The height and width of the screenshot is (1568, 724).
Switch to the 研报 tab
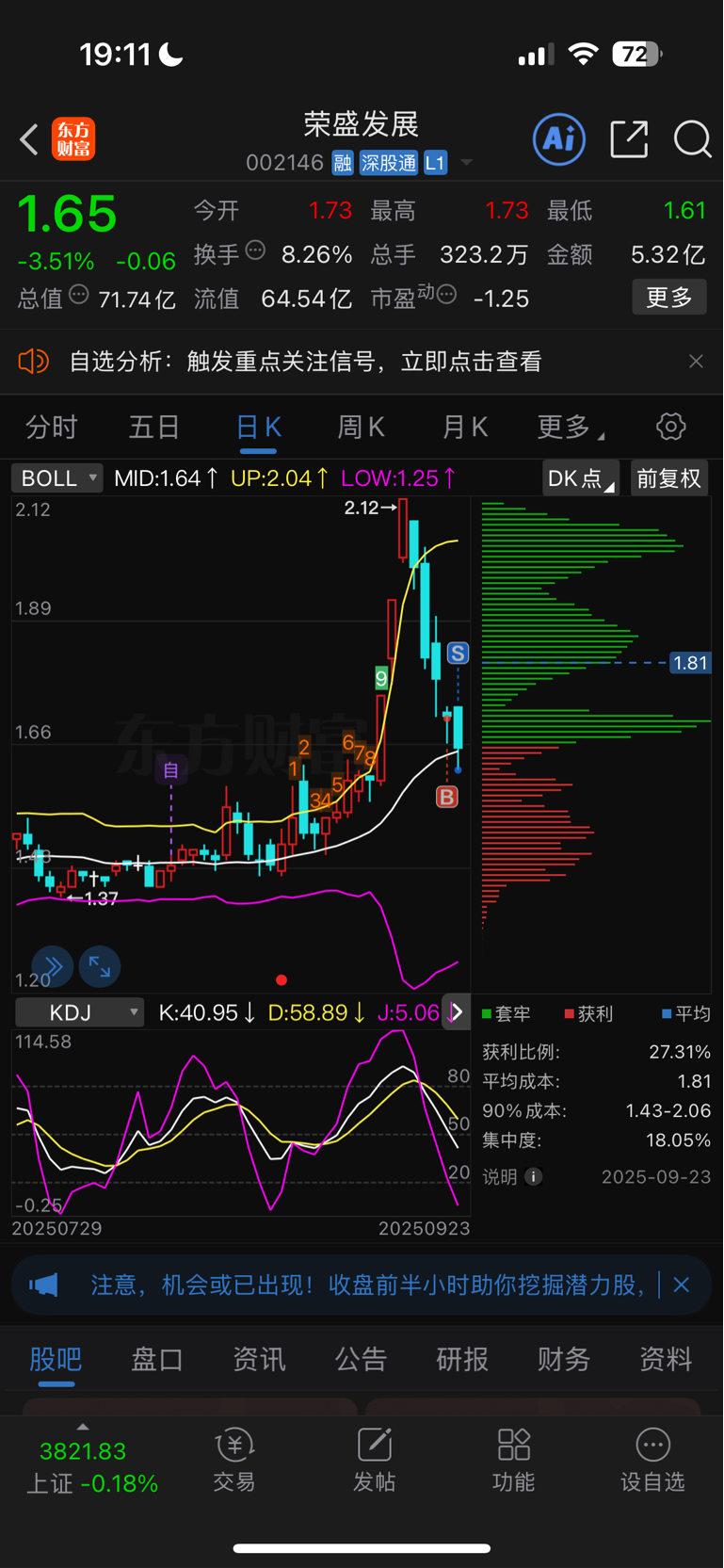pyautogui.click(x=462, y=1359)
